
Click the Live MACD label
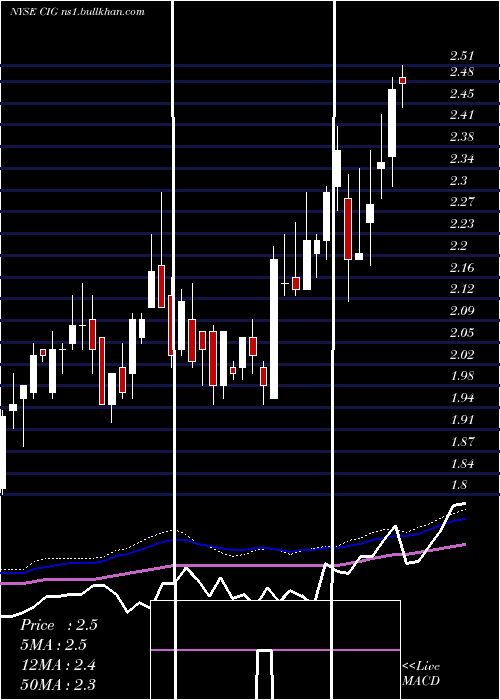point(421,673)
